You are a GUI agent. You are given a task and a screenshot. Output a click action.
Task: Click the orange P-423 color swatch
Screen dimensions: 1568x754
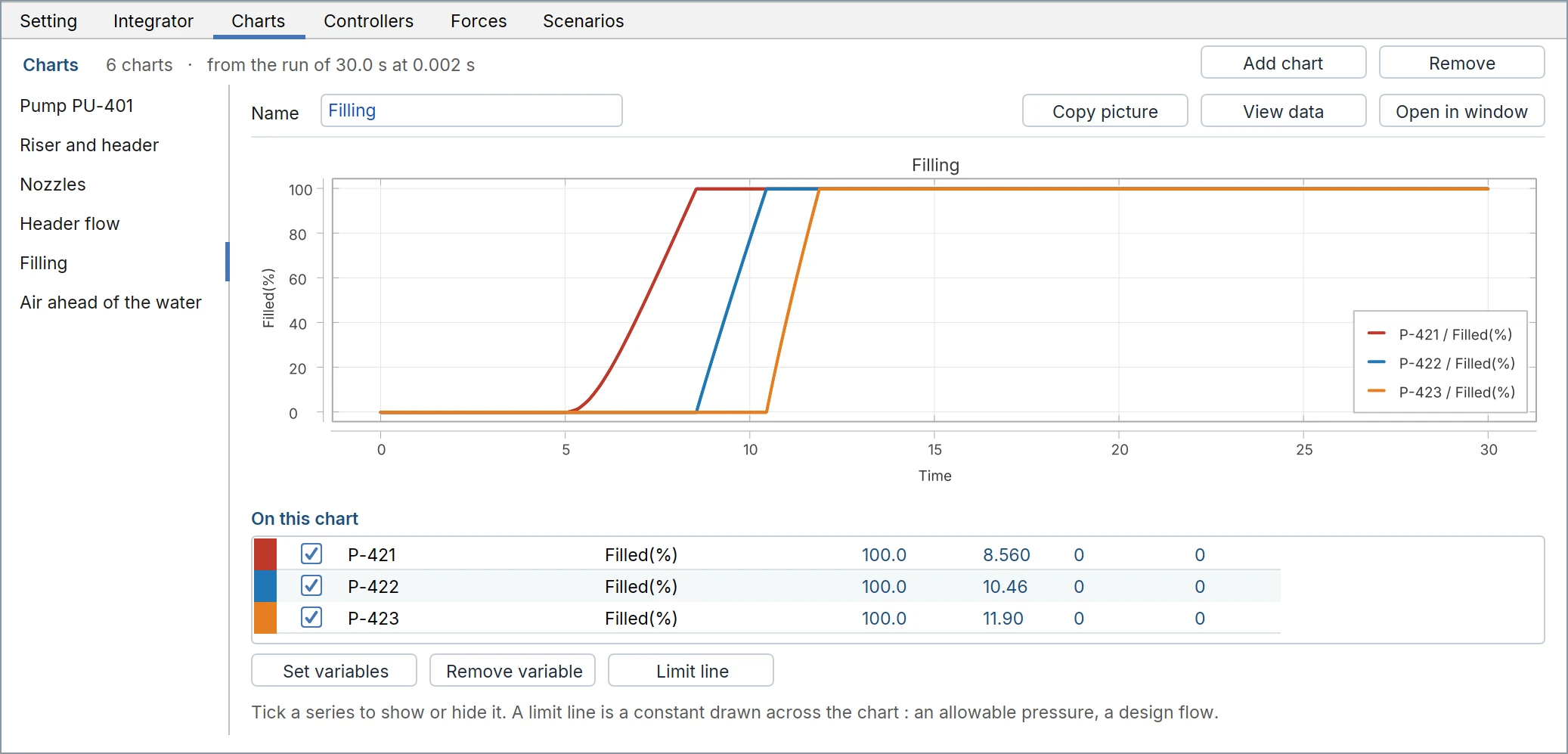265,618
